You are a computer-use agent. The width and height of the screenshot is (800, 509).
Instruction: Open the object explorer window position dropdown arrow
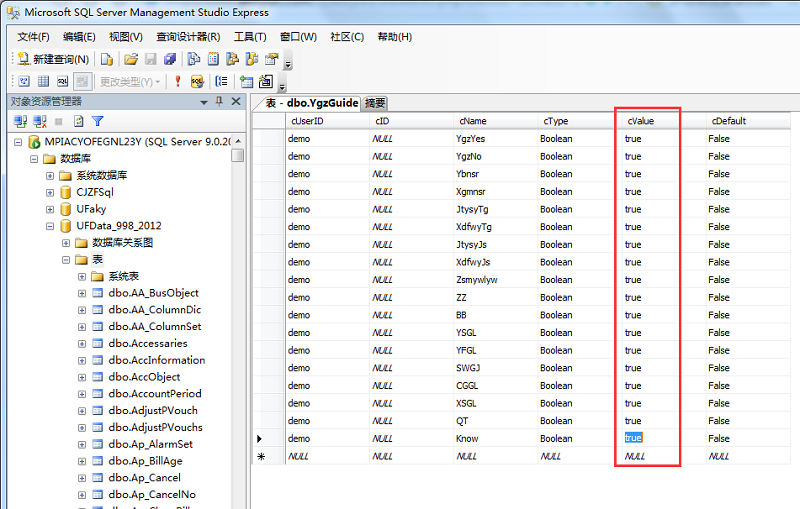[x=204, y=102]
